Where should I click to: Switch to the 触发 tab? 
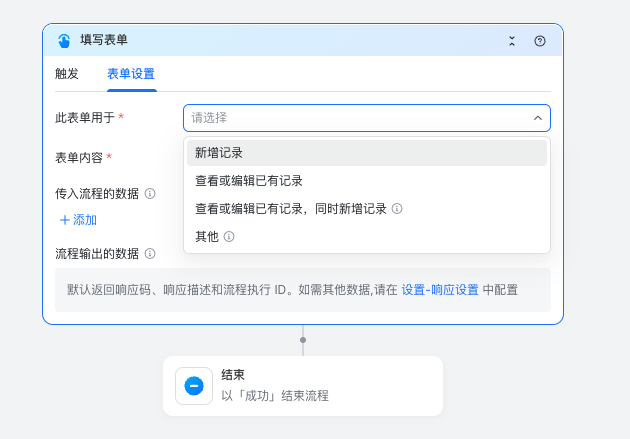[x=67, y=74]
